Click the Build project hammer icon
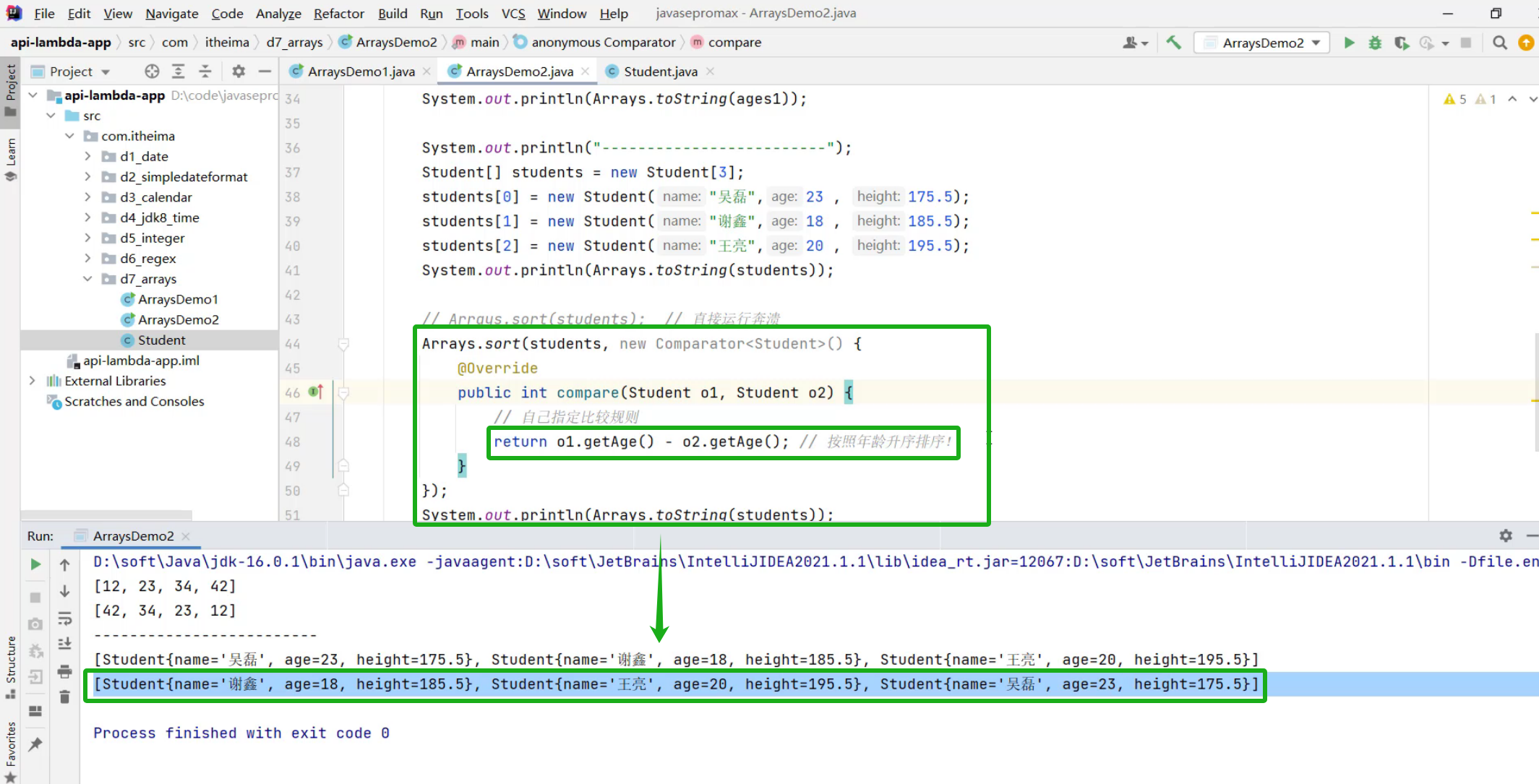 (x=1173, y=43)
